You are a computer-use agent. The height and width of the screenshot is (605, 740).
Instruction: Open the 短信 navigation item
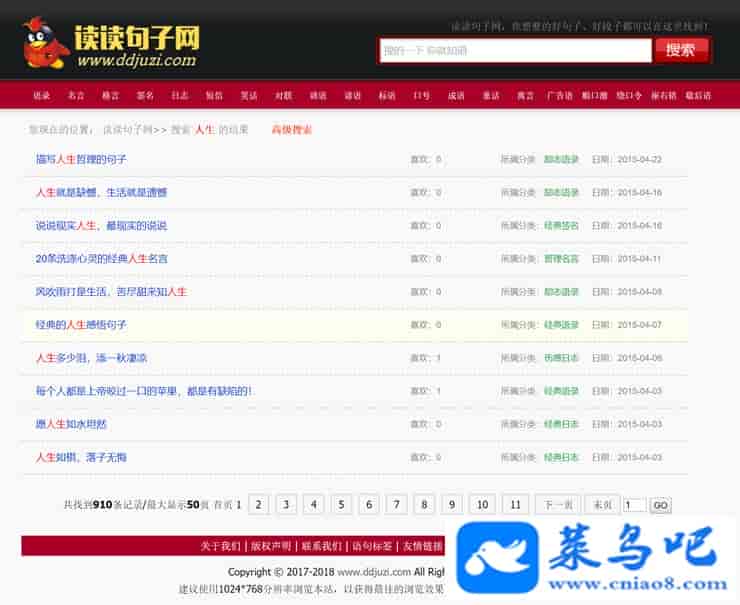coord(214,96)
